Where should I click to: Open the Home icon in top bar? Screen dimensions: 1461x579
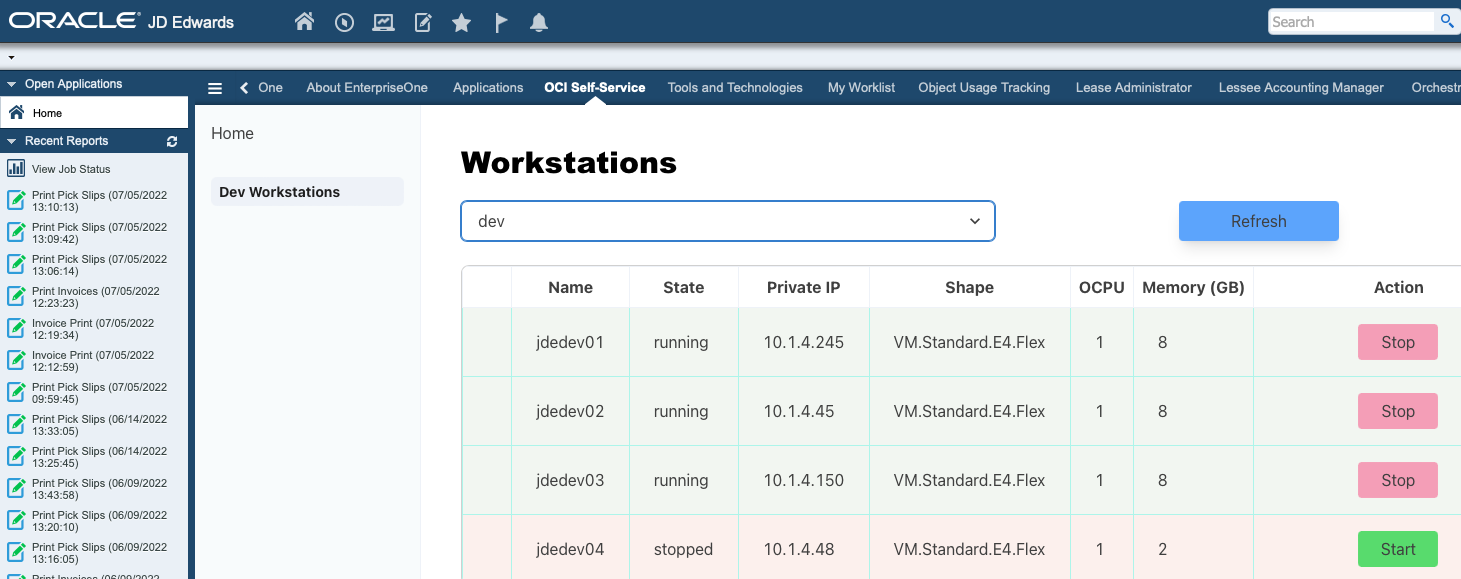305,22
